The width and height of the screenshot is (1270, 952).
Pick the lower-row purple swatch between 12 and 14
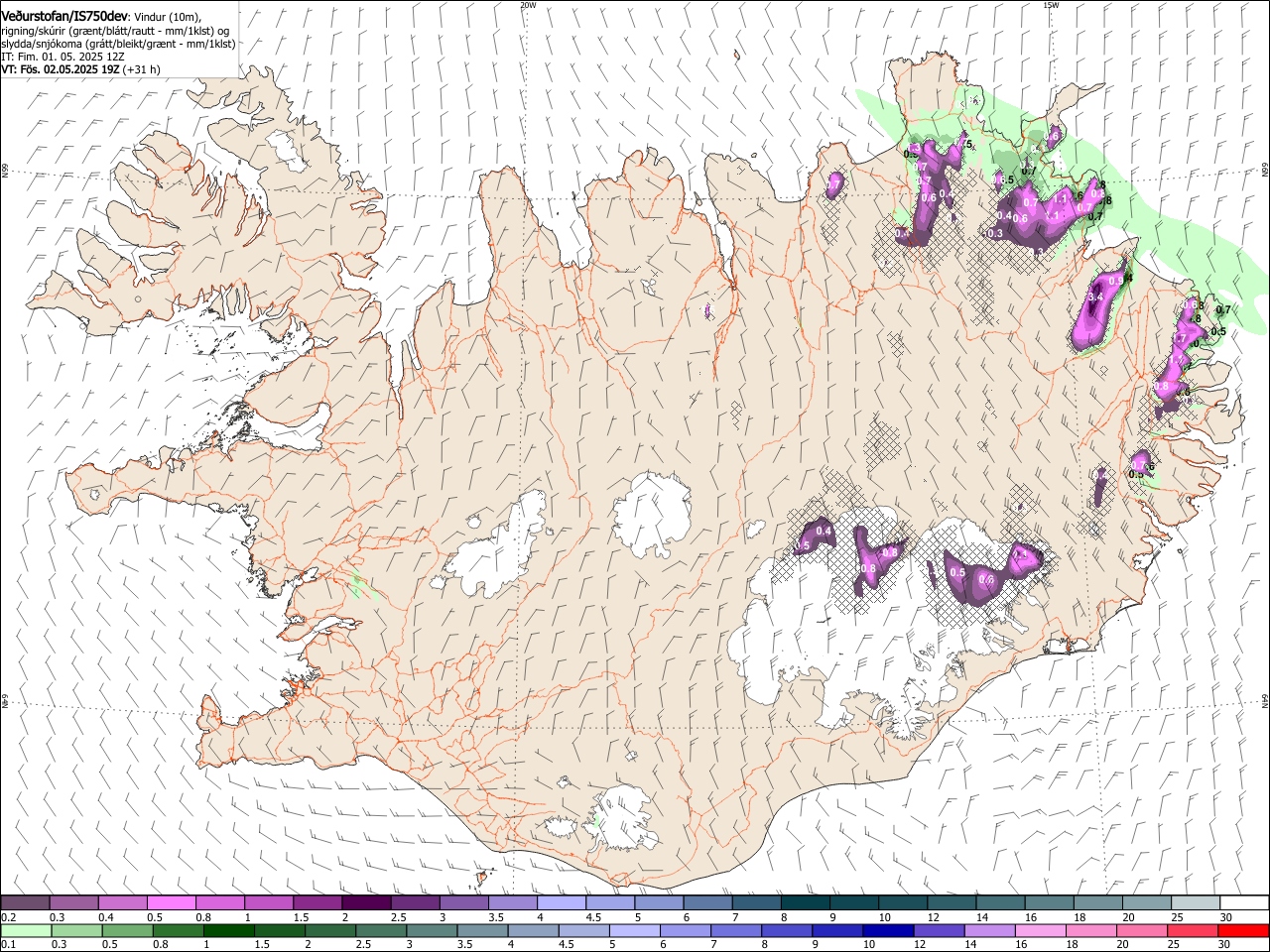(x=938, y=931)
